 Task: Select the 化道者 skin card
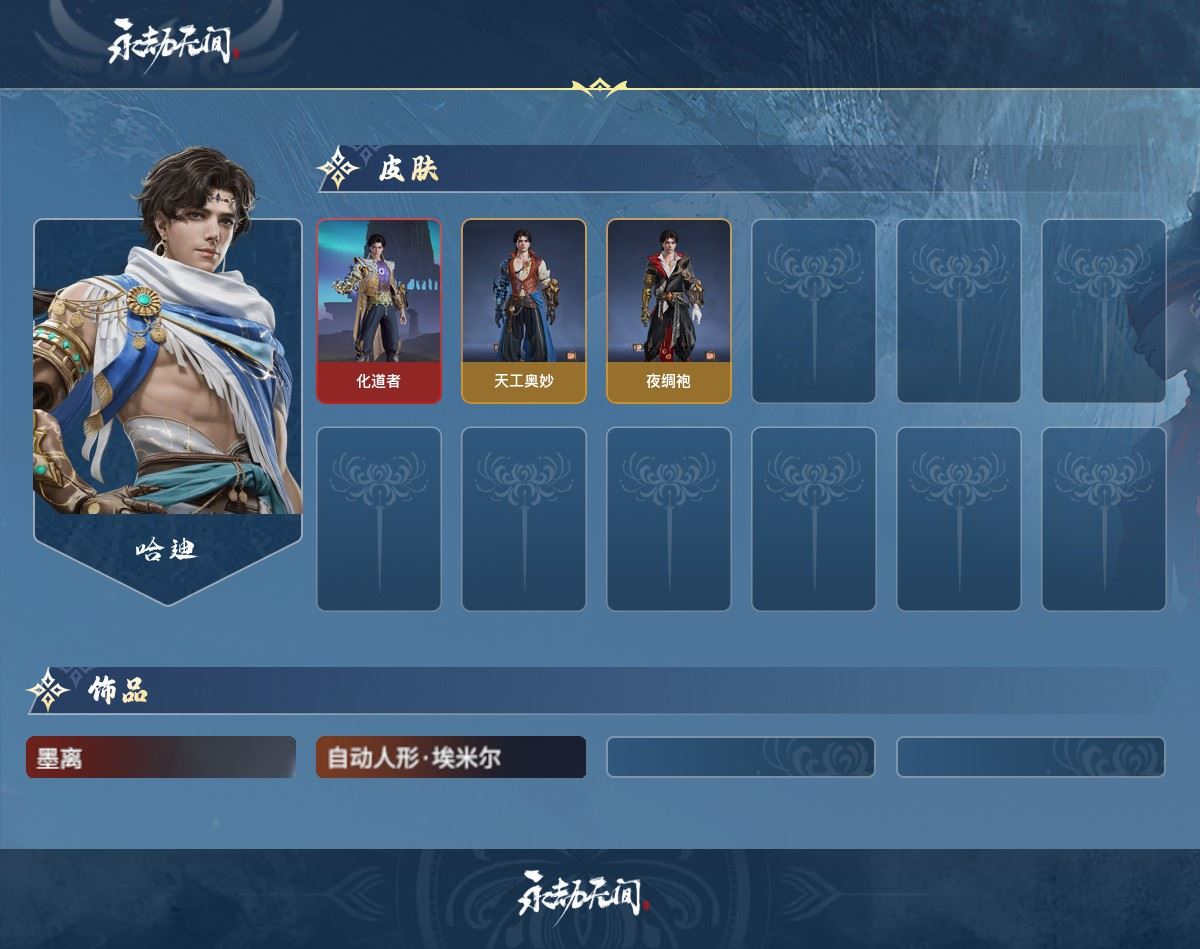click(379, 311)
